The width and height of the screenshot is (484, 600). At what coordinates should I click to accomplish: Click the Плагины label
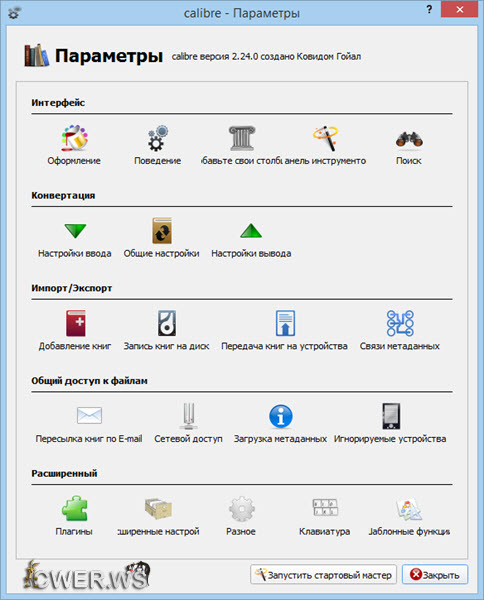point(74,532)
